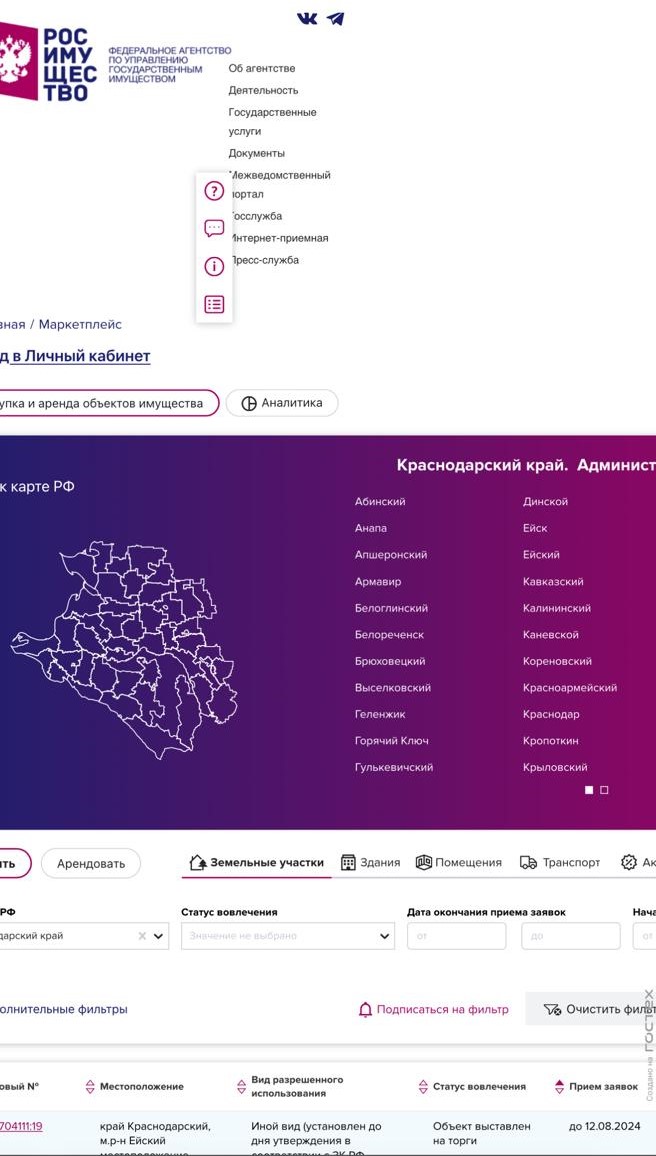The image size is (656, 1156).
Task: Clear the selected region with X icon
Action: click(142, 936)
